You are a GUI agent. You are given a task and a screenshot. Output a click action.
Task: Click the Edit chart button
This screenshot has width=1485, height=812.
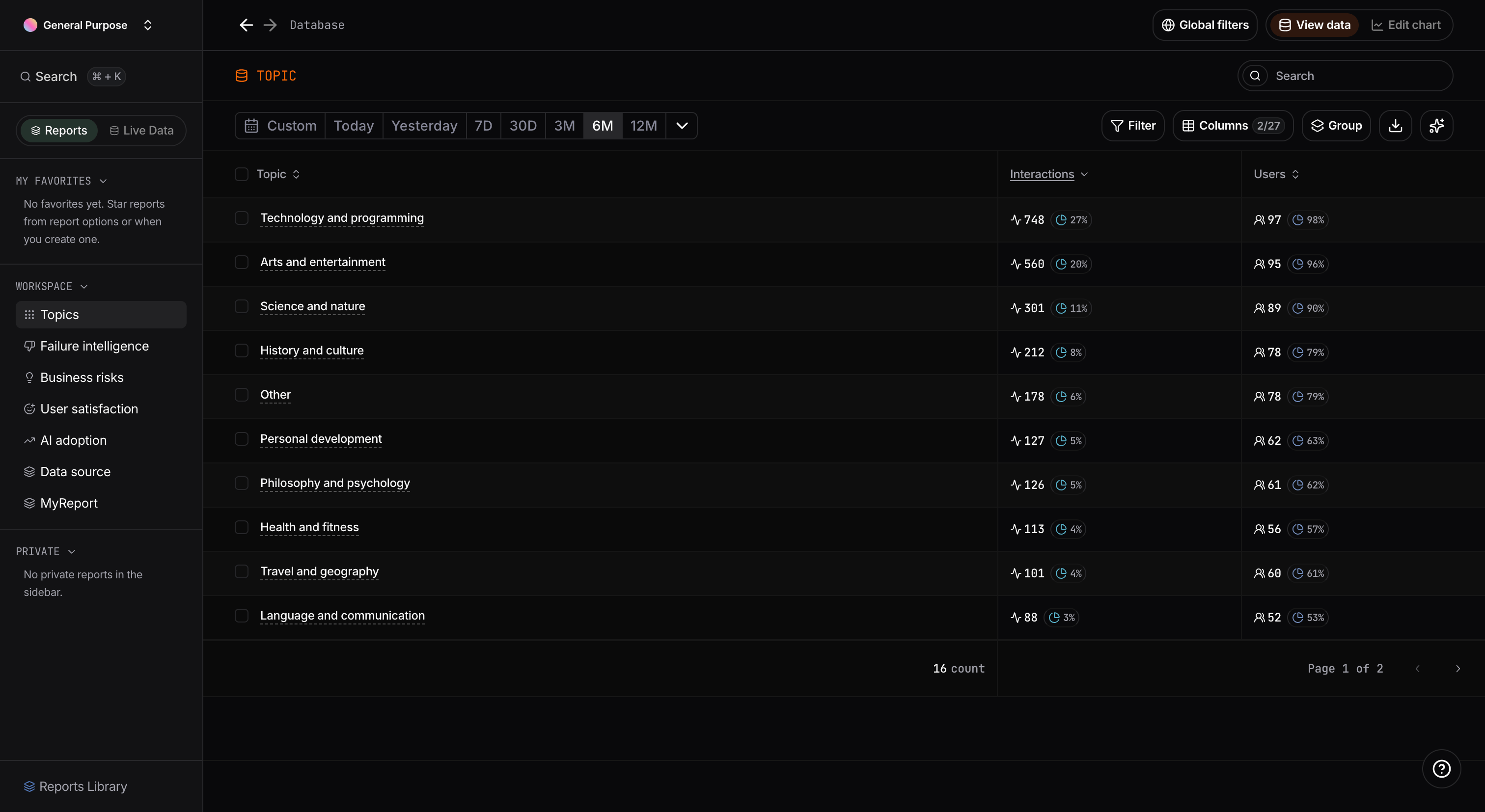[1405, 25]
